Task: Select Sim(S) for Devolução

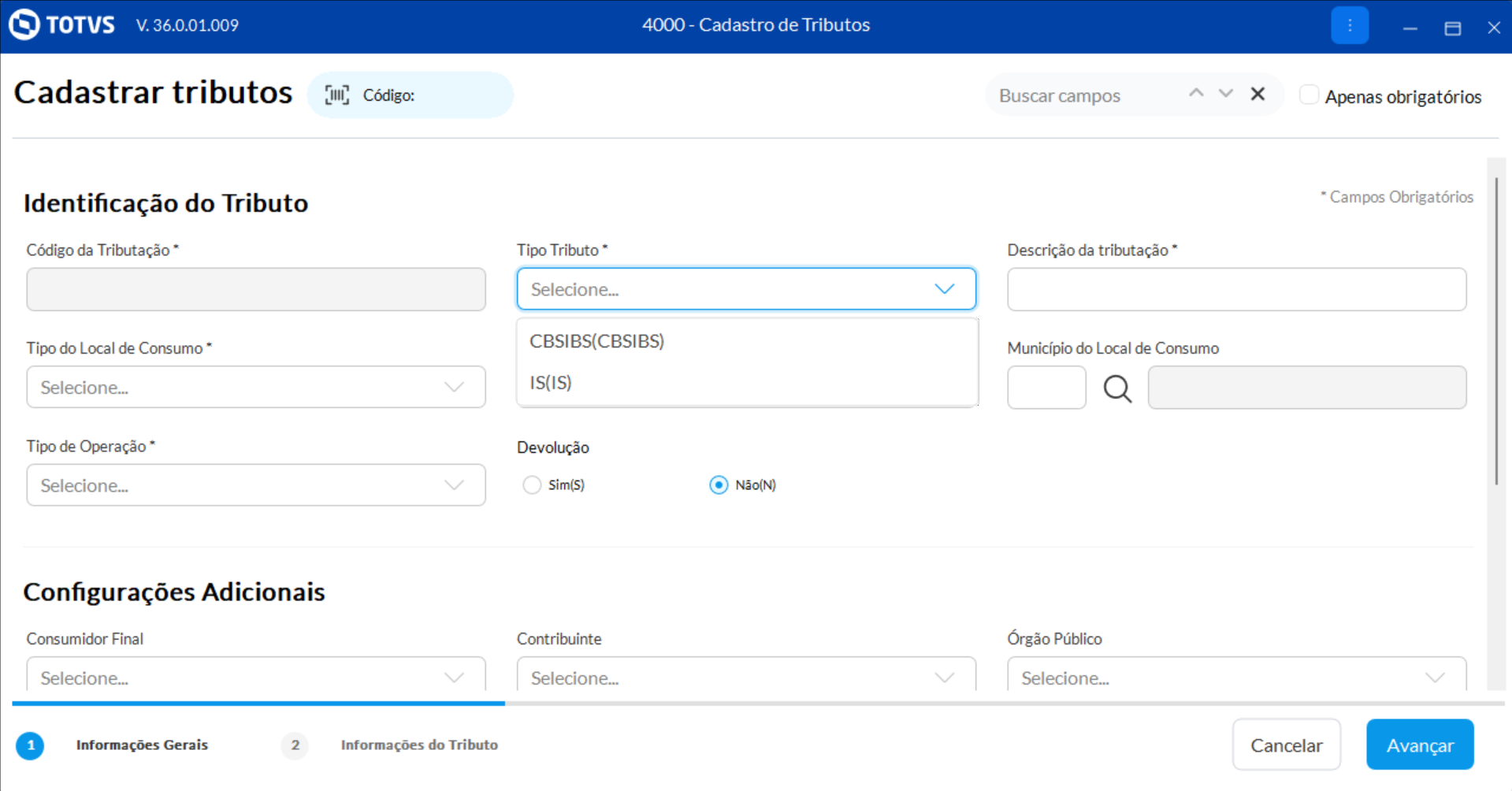Action: (532, 485)
